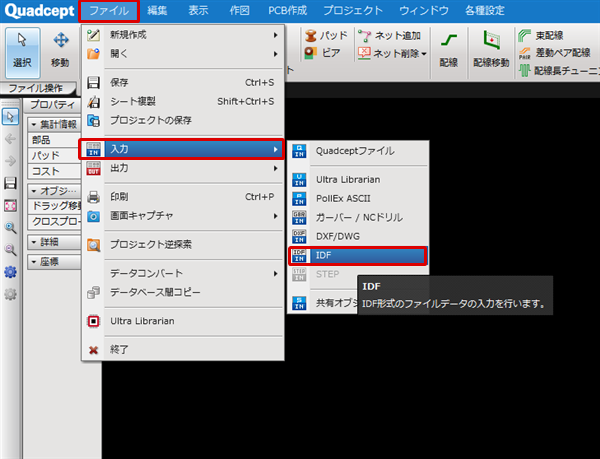Click 終了 (exit) menu entry
Viewport: 600px width, 459px height.
click(x=183, y=350)
